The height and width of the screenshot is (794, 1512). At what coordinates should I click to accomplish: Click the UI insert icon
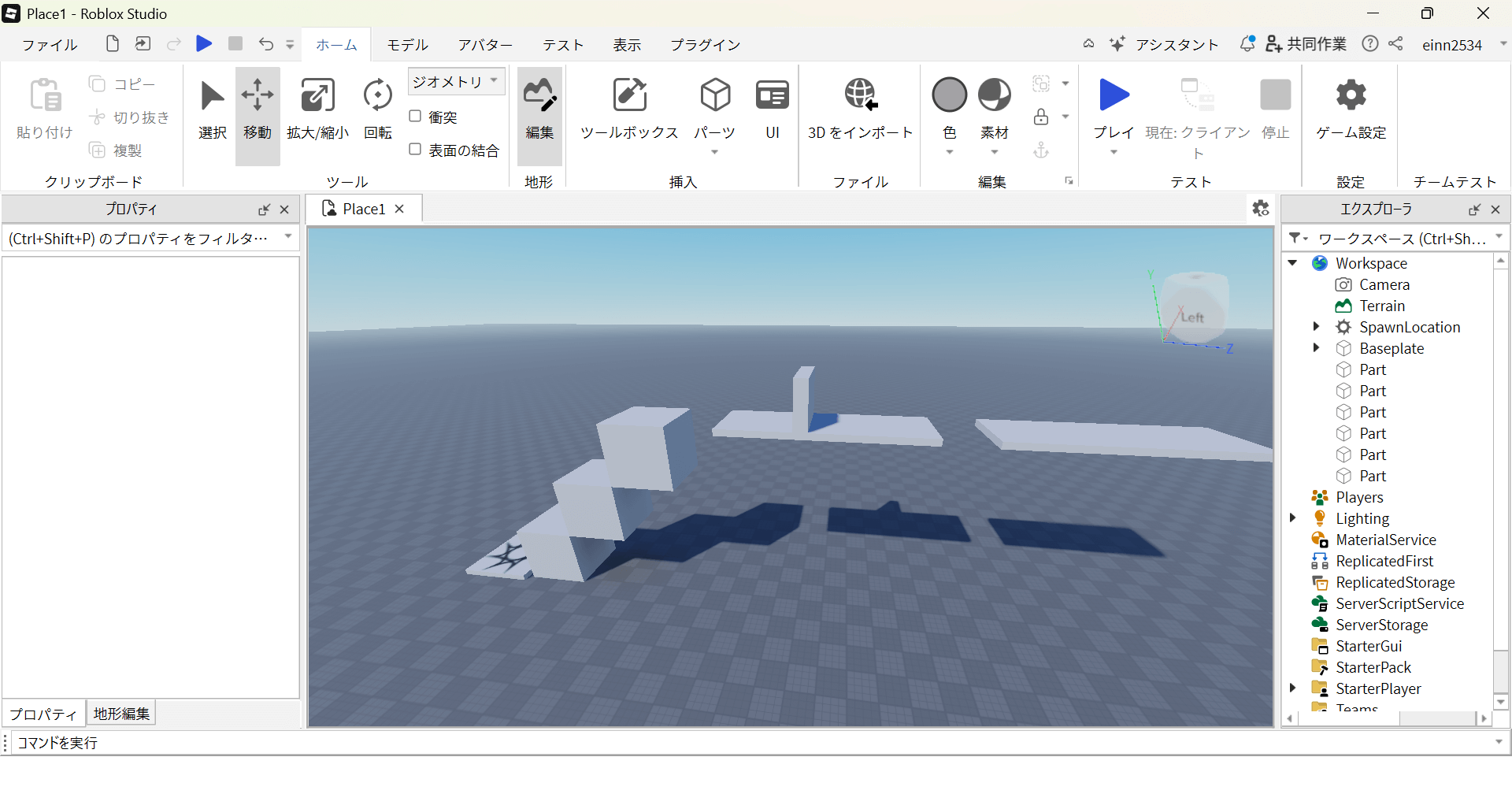pyautogui.click(x=773, y=96)
